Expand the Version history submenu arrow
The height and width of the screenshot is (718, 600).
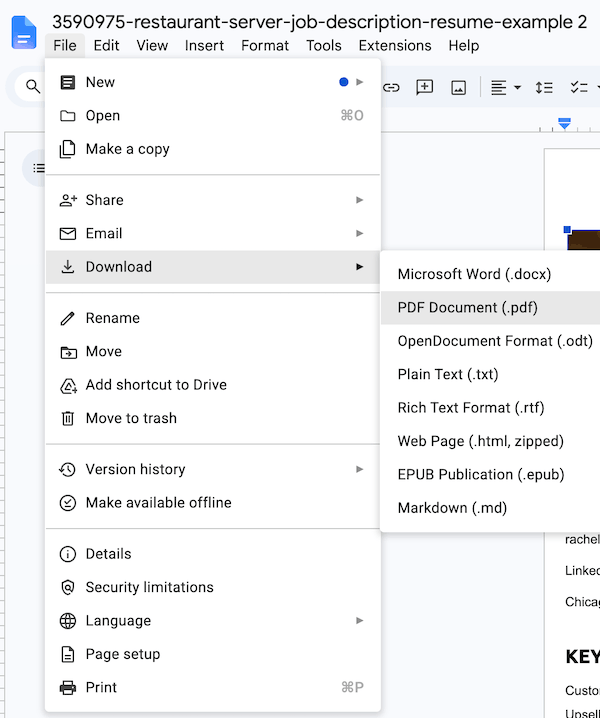click(x=360, y=469)
